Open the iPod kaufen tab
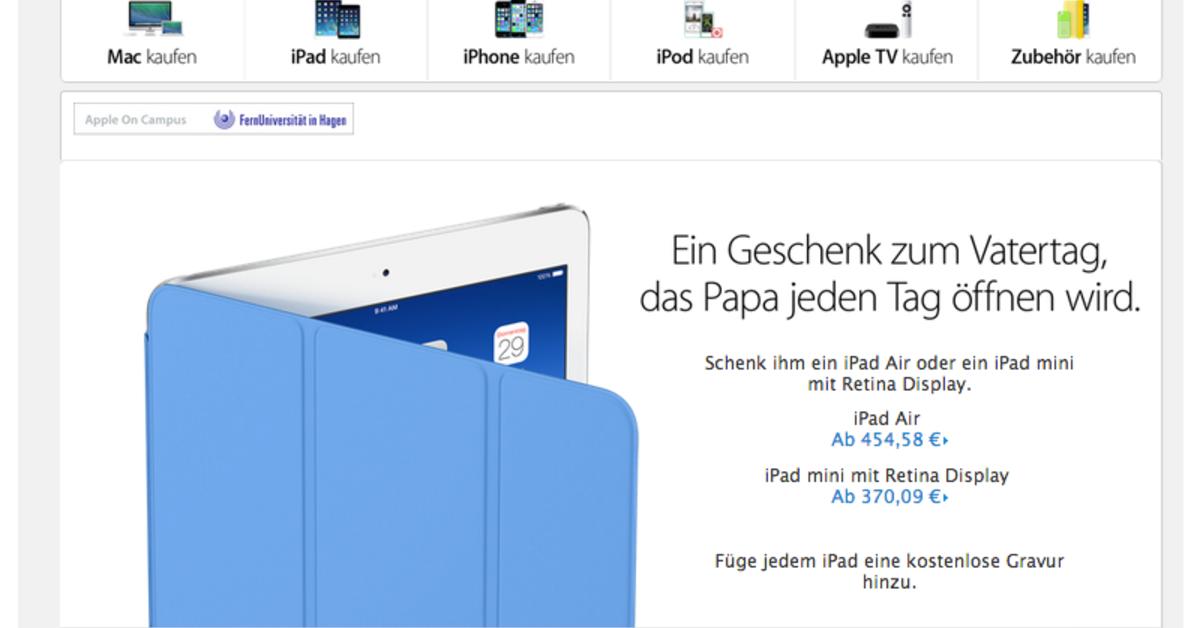 [702, 57]
